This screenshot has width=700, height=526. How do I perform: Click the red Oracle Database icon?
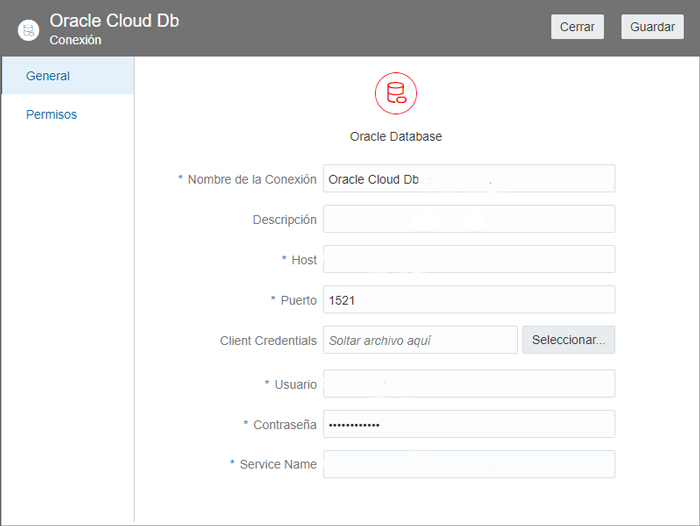pos(396,93)
